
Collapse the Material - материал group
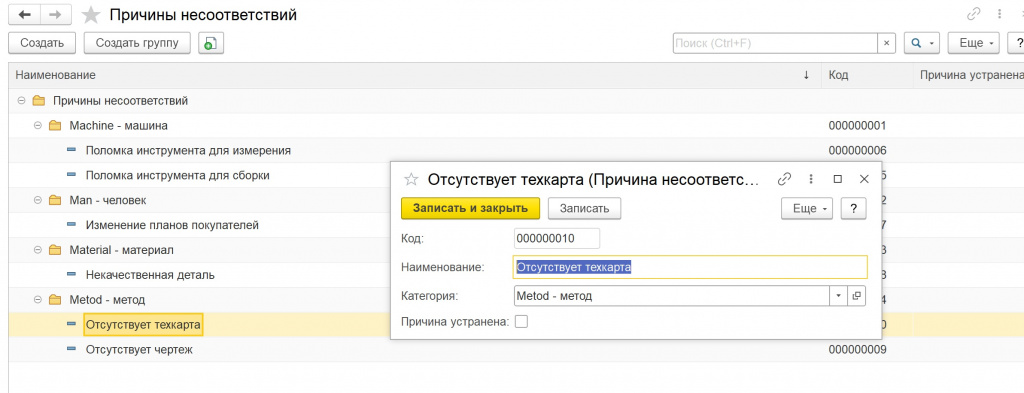(38, 250)
